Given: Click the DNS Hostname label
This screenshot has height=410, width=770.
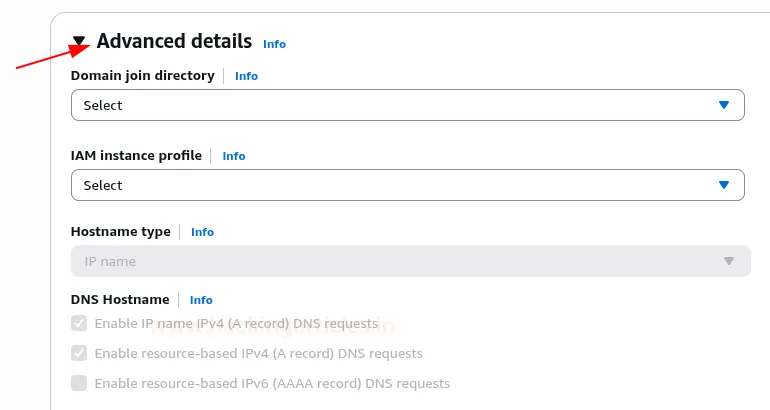Looking at the screenshot, I should [120, 299].
